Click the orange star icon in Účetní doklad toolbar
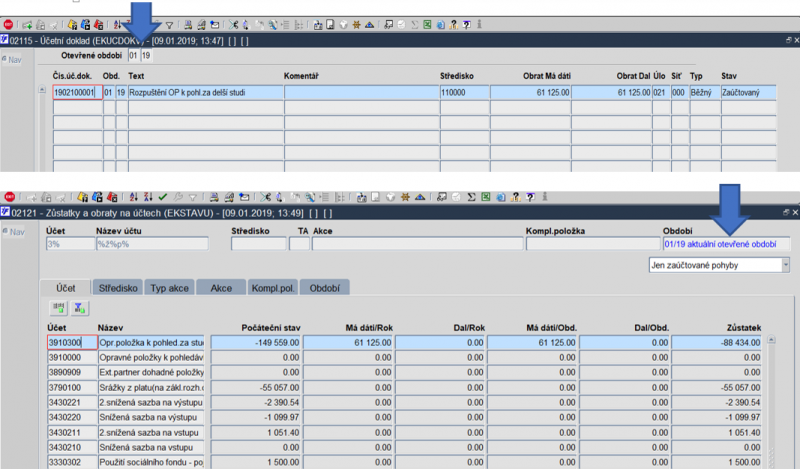Screen dimensions: 800x469 [x=356, y=24]
